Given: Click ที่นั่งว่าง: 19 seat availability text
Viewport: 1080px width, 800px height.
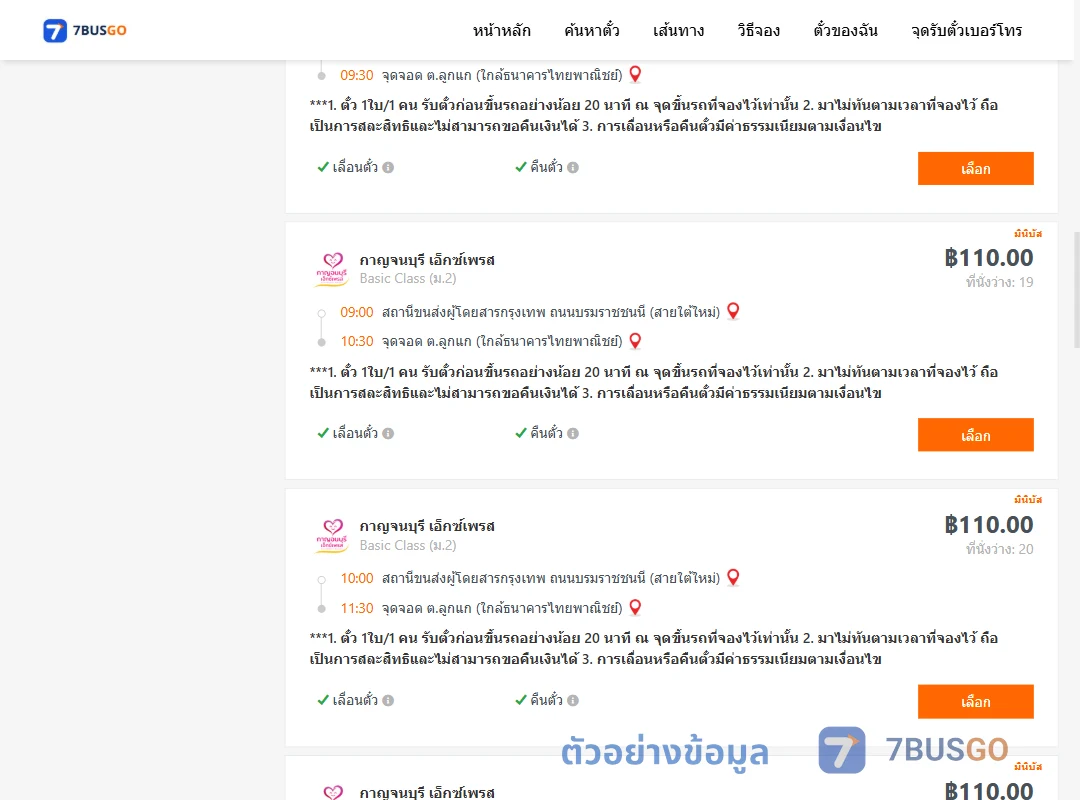Looking at the screenshot, I should coord(999,282).
